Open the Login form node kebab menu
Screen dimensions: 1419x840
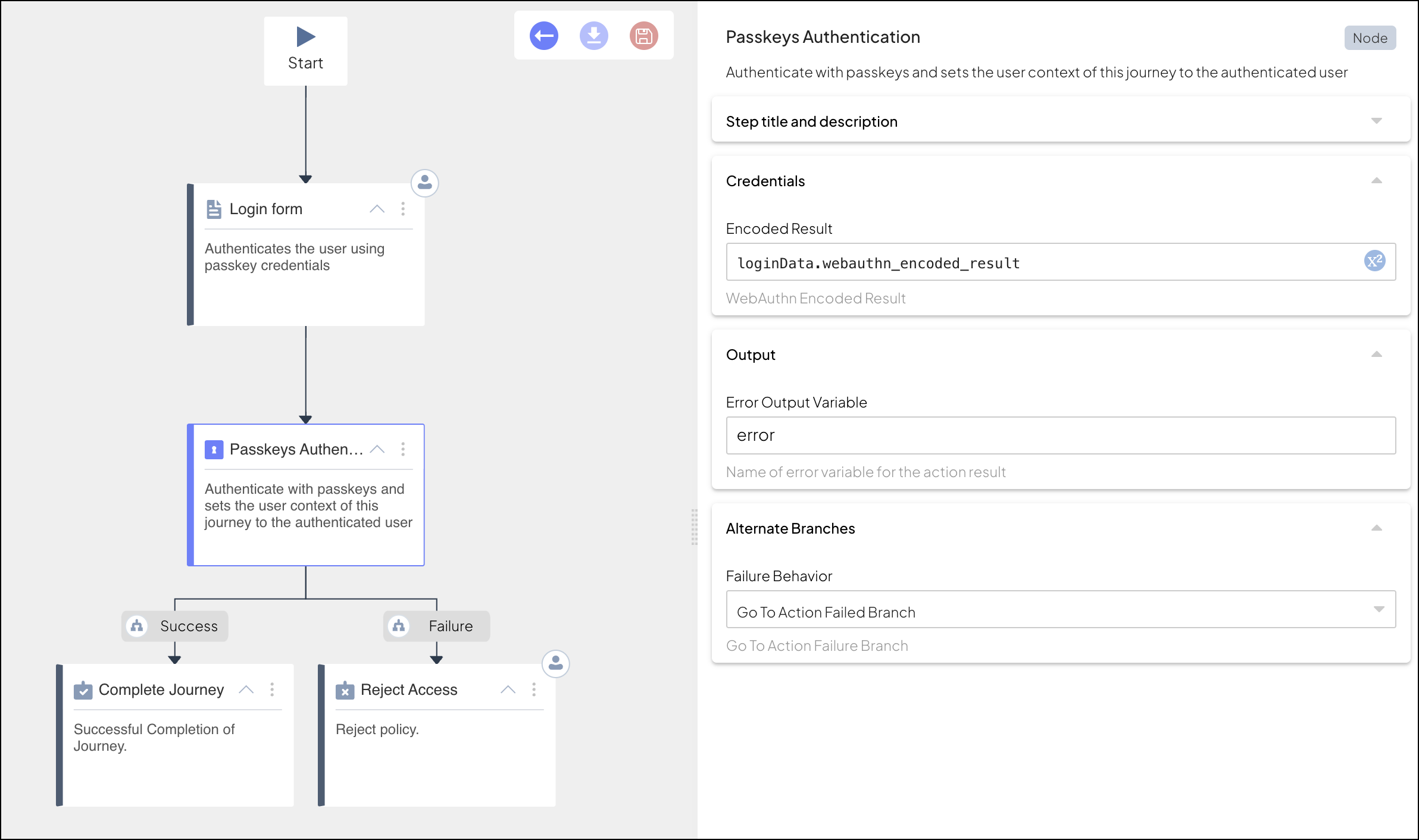(x=403, y=209)
